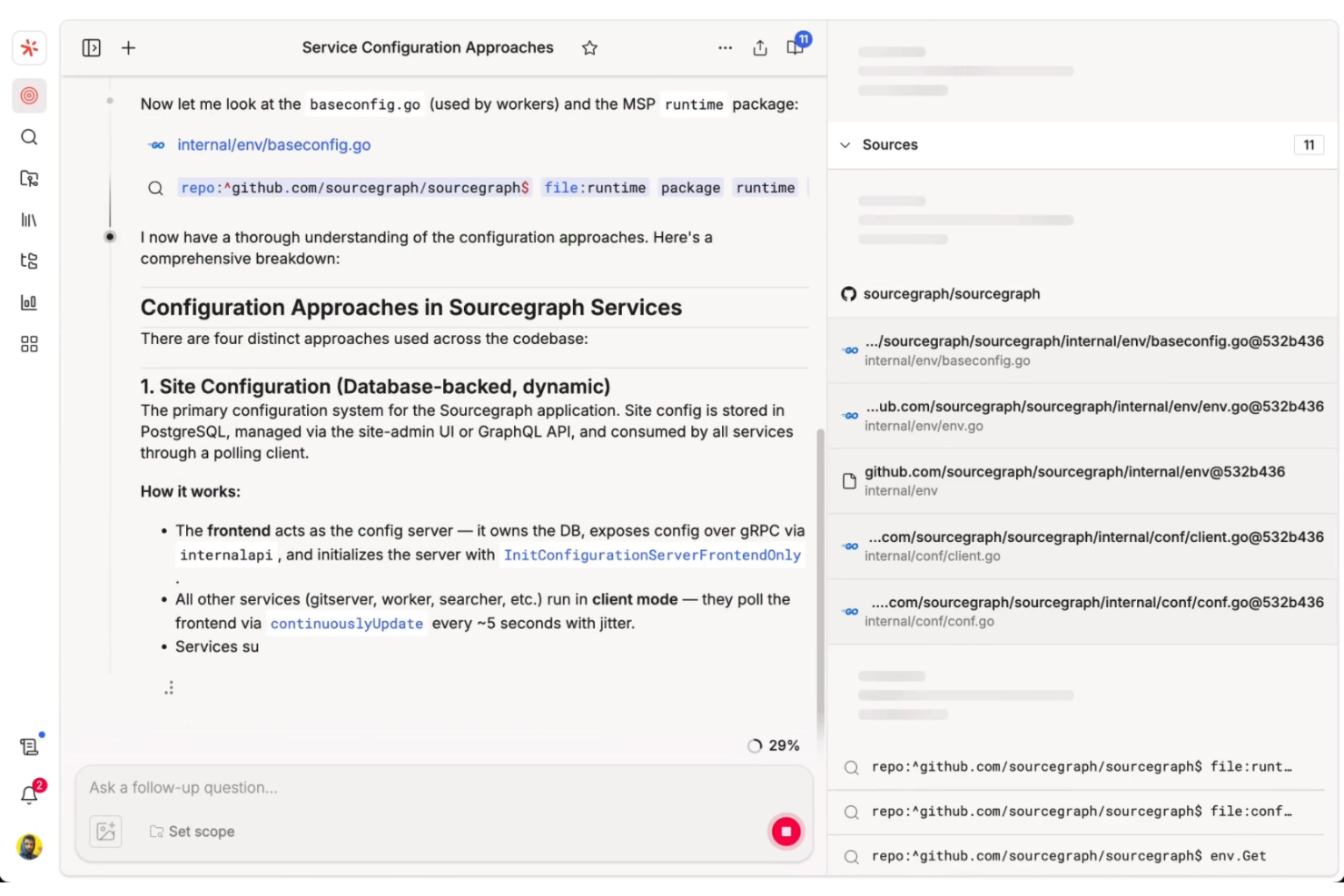
Task: Open the internal/env/baseconfig.go link in answer
Action: (x=273, y=145)
